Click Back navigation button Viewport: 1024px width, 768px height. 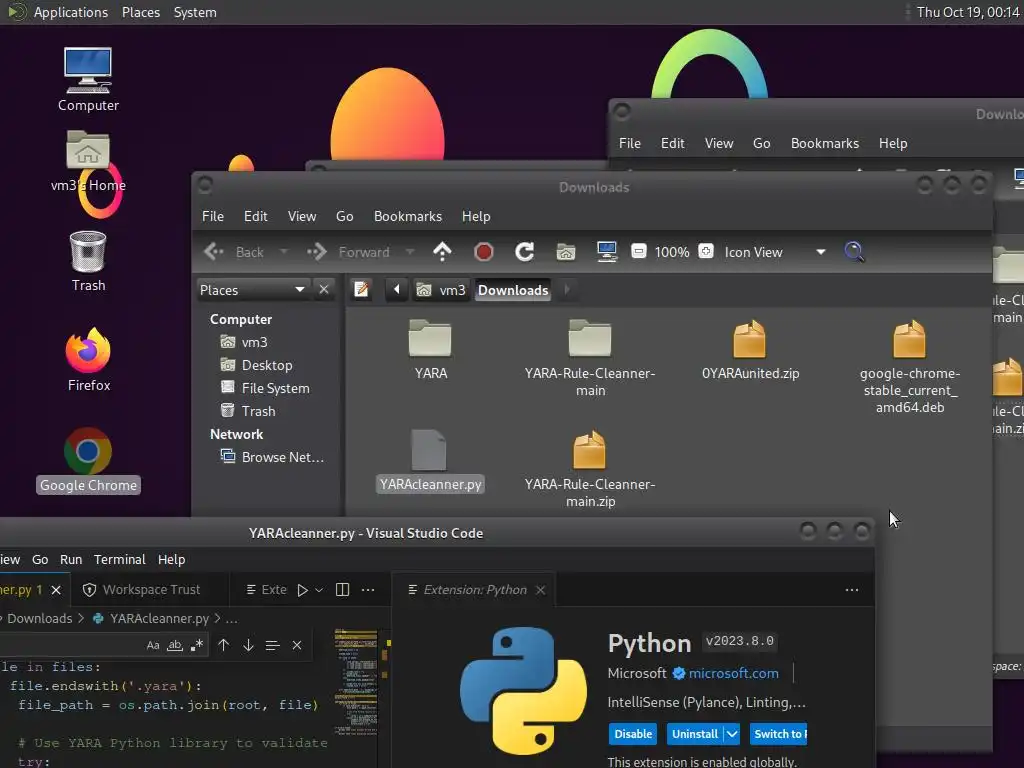click(x=234, y=252)
